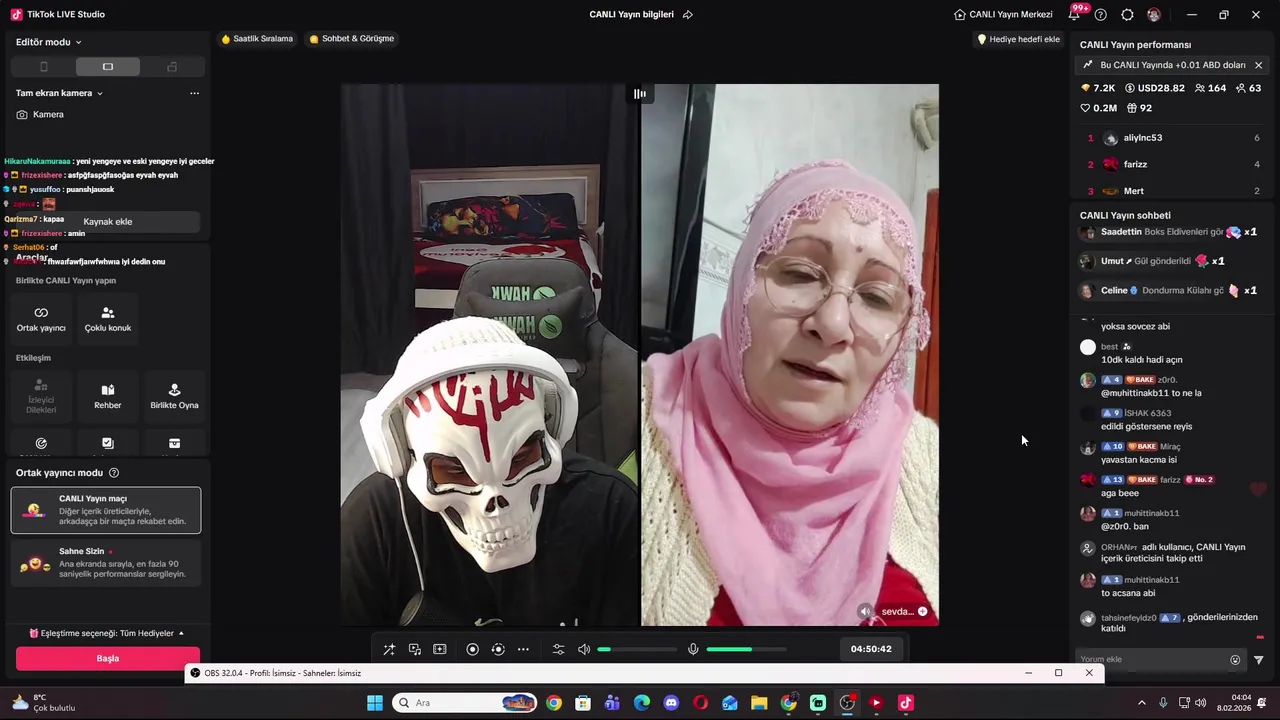Select the dual-screen layout mode
The width and height of the screenshot is (1280, 720).
point(172,67)
